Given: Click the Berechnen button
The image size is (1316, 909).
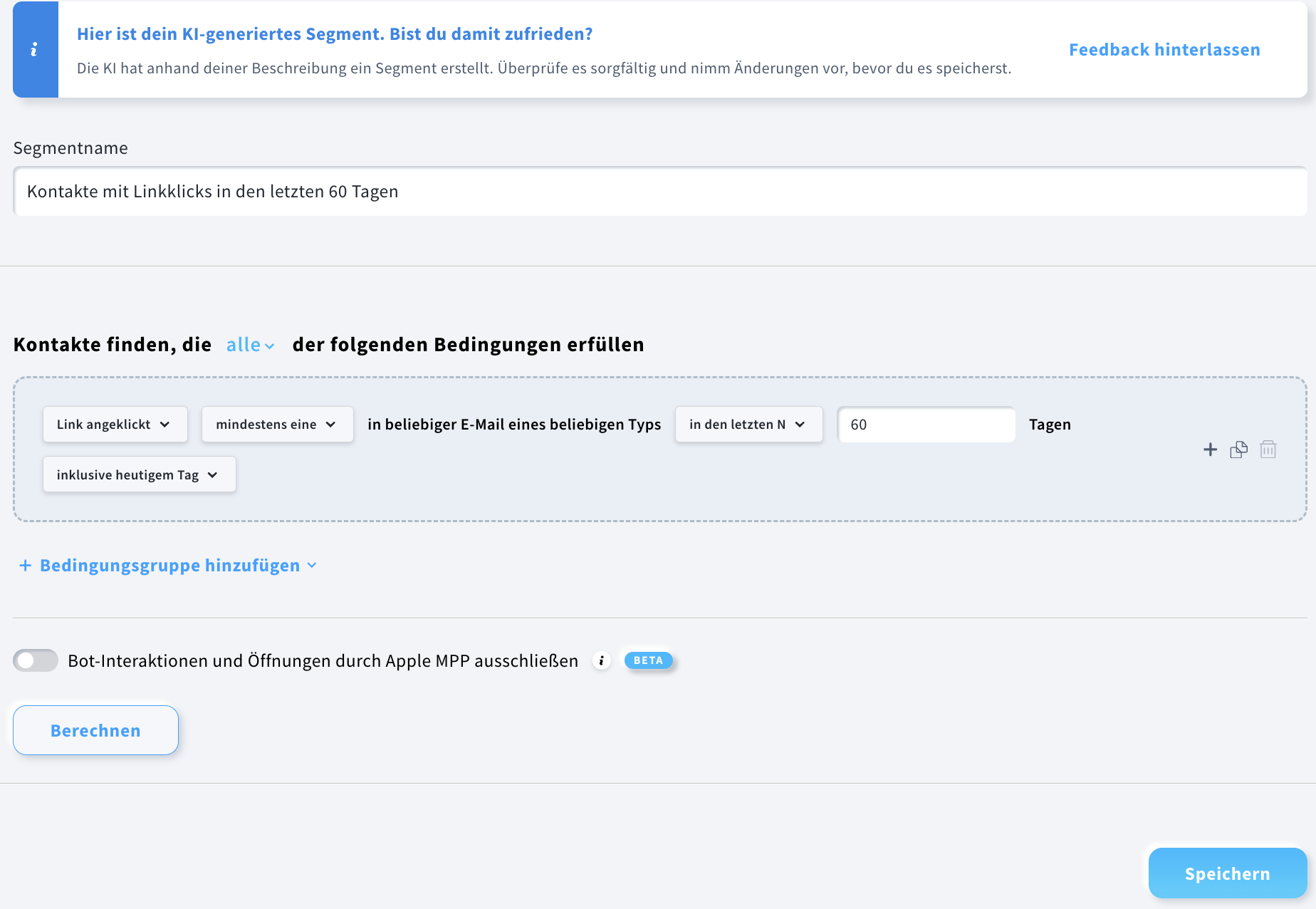Looking at the screenshot, I should [95, 729].
